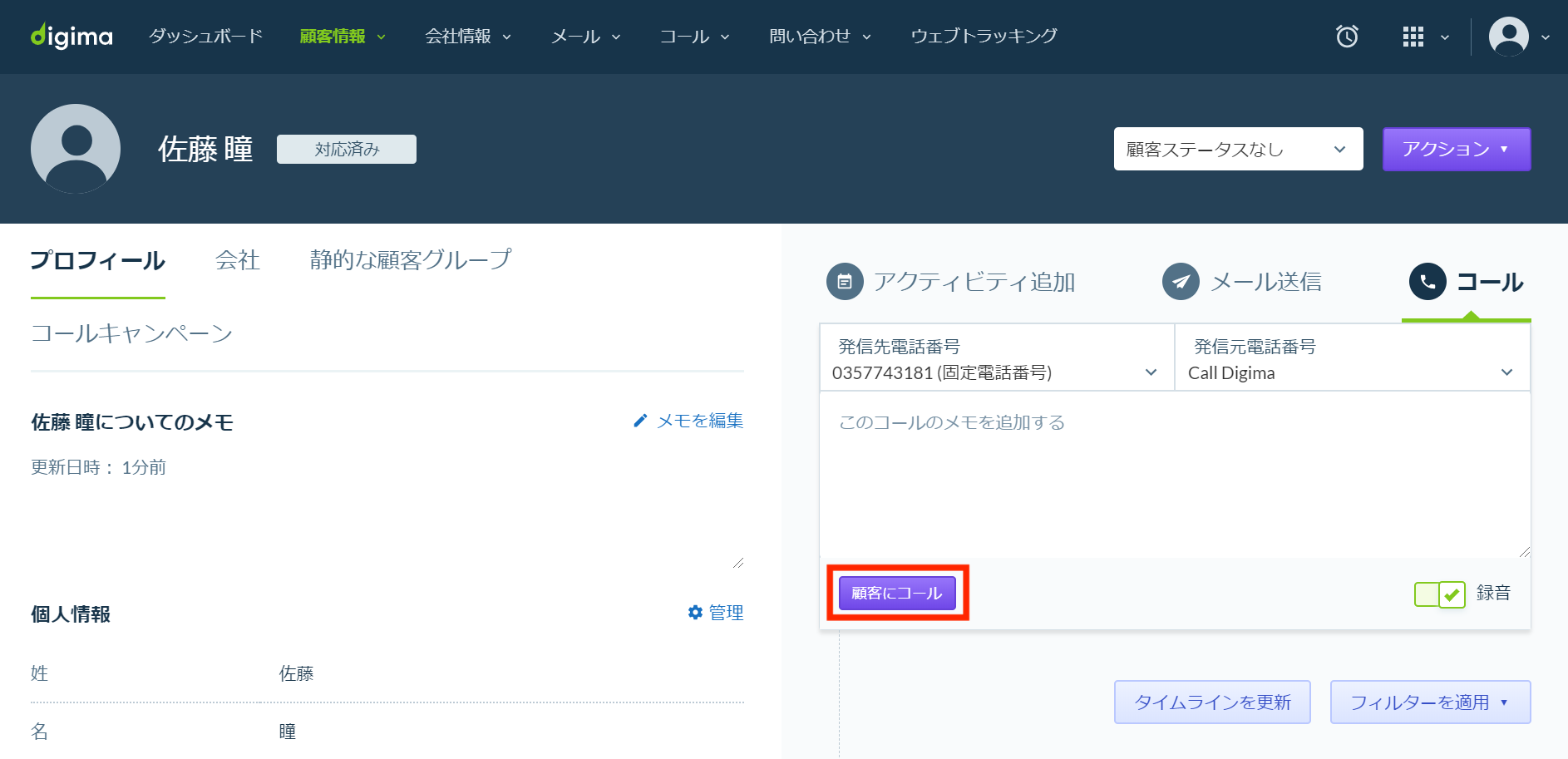
Task: Open the alarm clock notification icon
Action: [1347, 37]
